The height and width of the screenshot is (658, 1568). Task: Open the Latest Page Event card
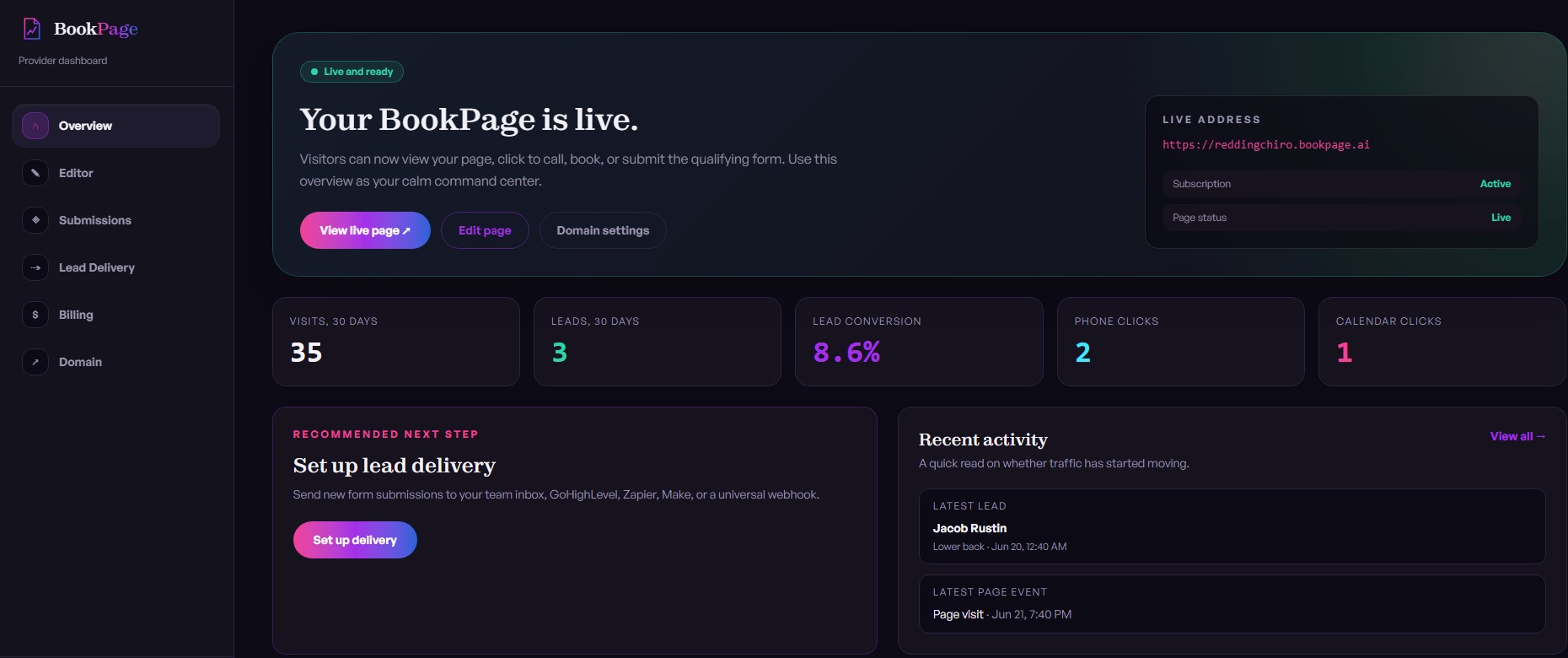1232,604
